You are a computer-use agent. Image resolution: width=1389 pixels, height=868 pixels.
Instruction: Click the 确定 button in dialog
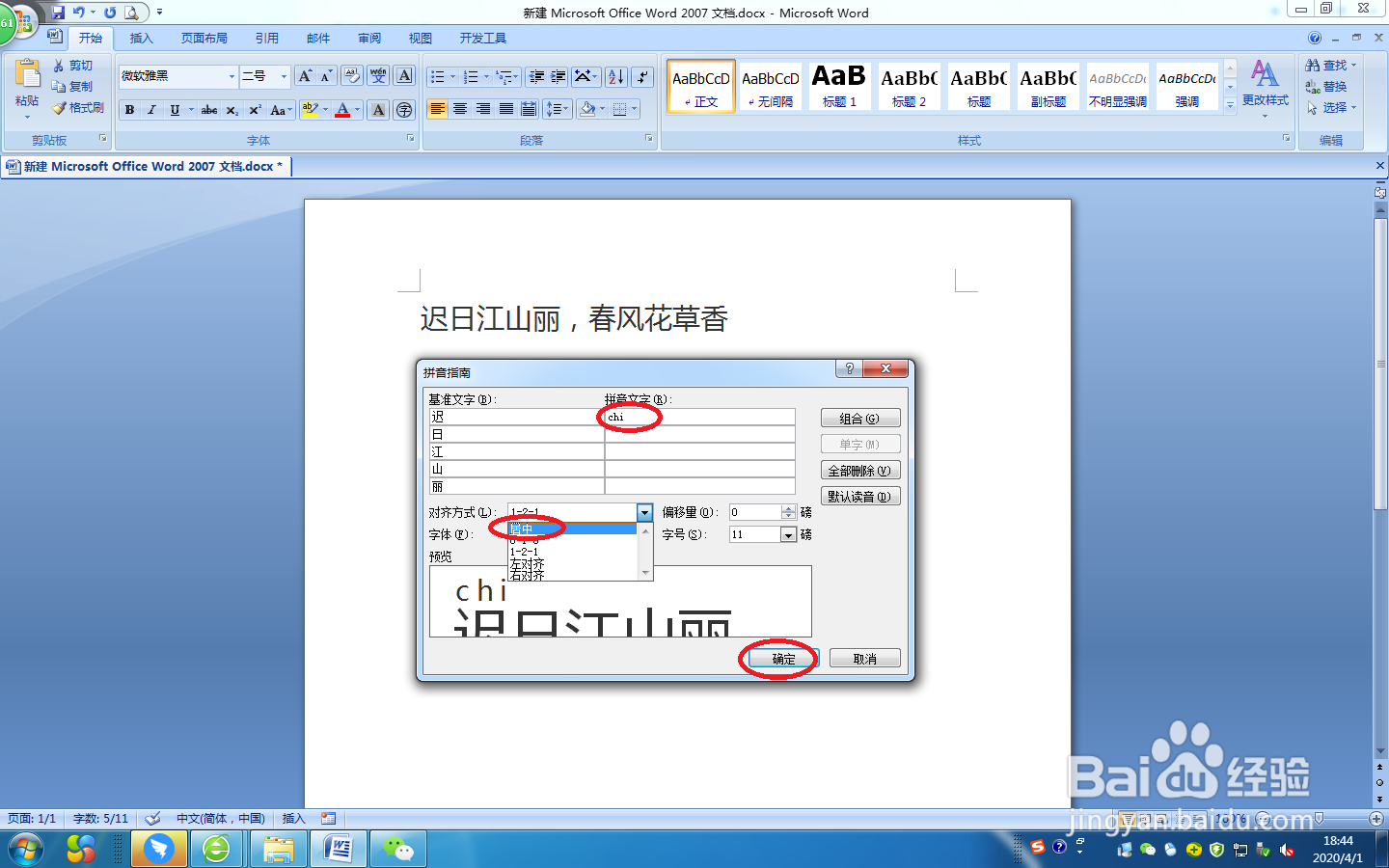783,659
